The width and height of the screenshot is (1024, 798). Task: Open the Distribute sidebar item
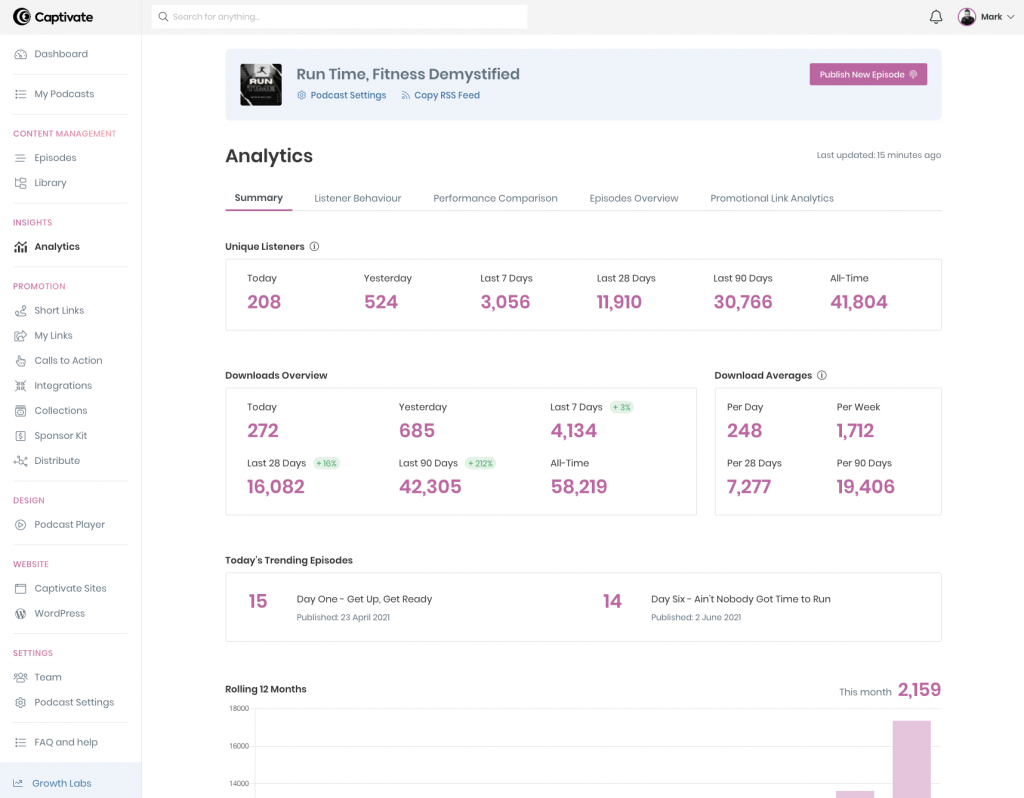click(x=56, y=461)
